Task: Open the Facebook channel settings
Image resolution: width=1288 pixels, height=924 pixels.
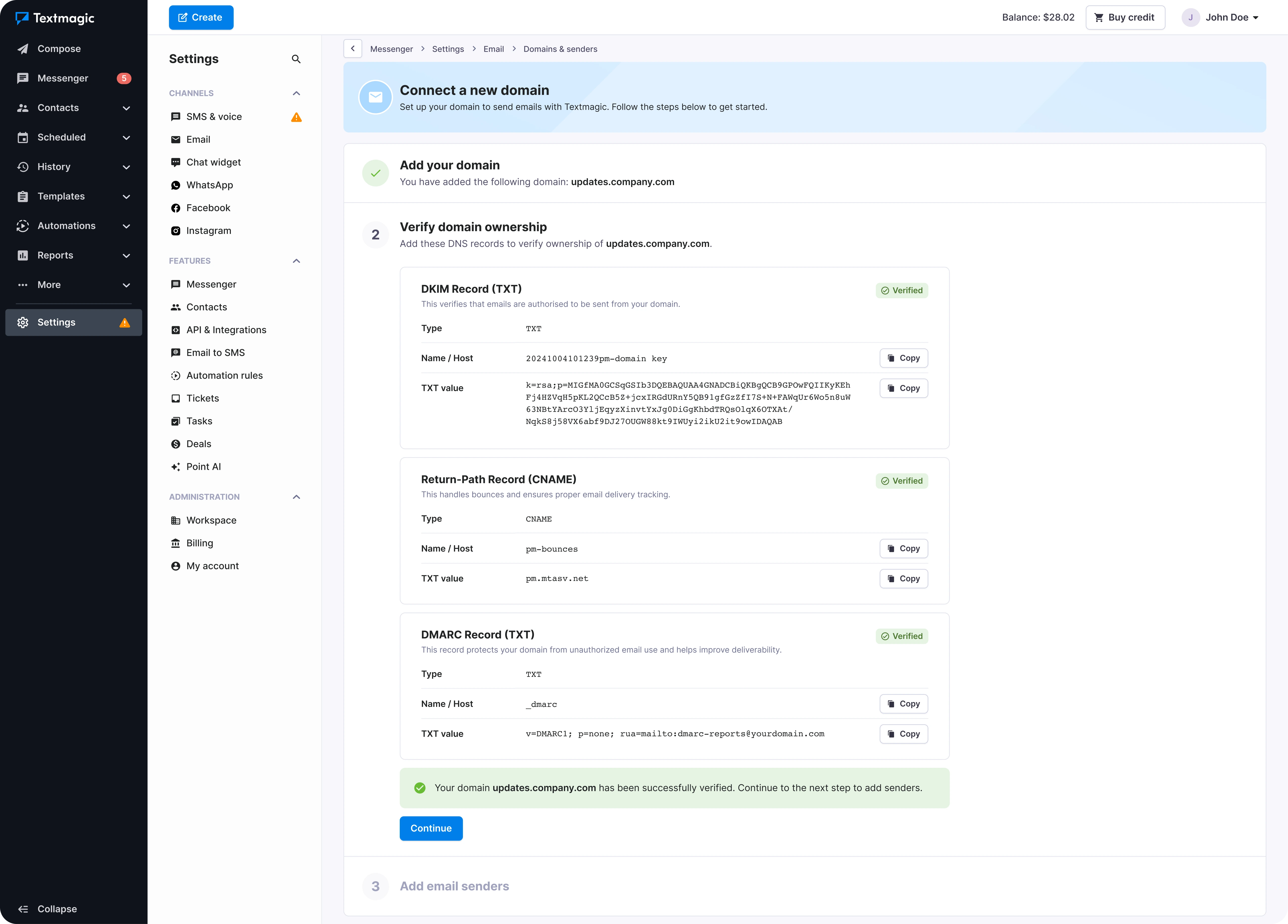Action: coord(208,208)
